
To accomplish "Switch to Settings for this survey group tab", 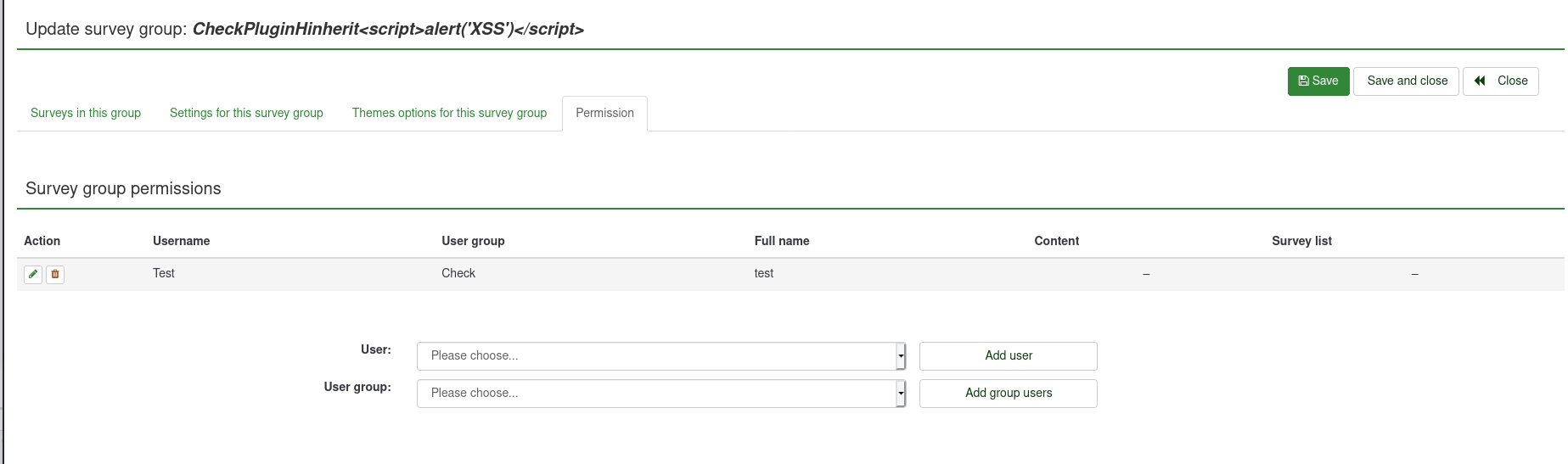I will 246,113.
